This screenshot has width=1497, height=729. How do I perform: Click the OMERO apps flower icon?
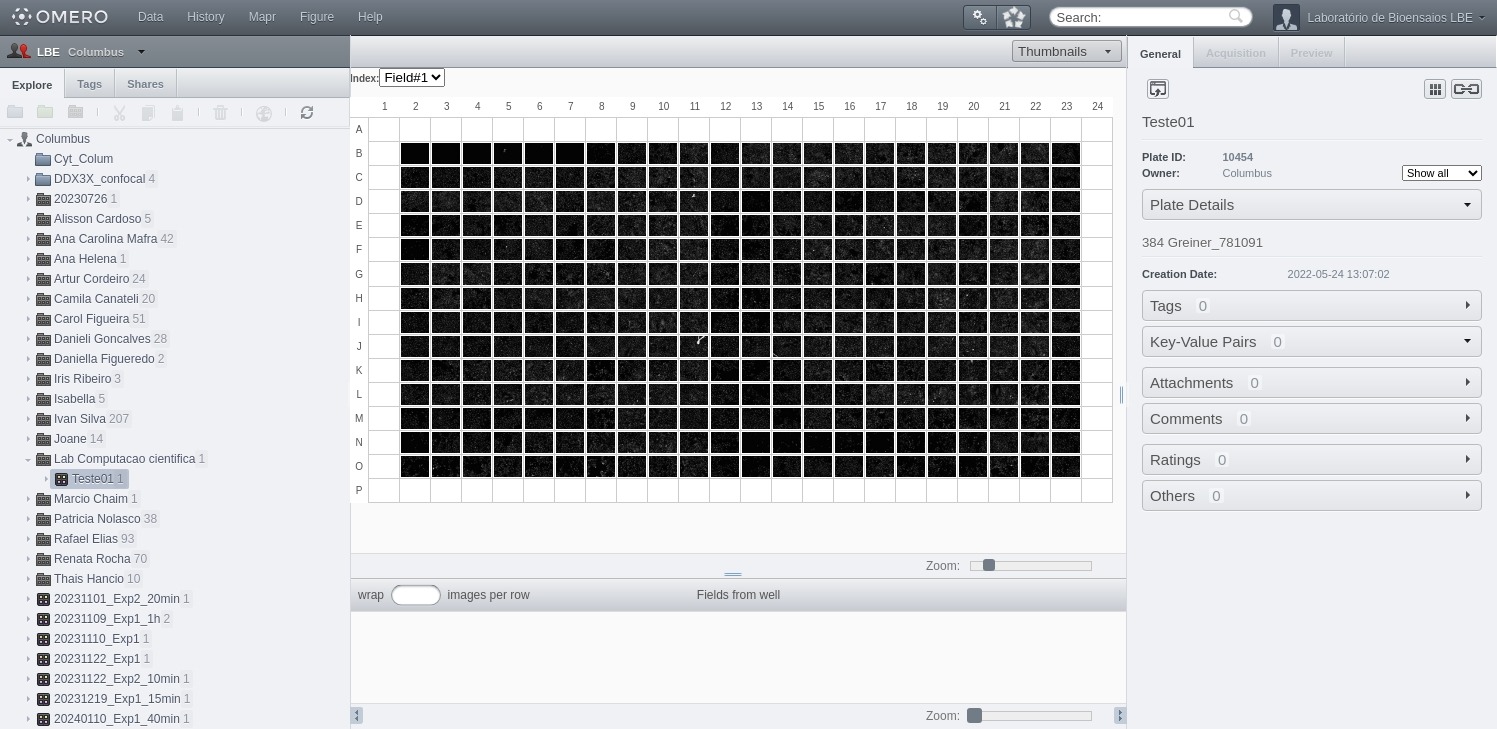click(x=1013, y=16)
